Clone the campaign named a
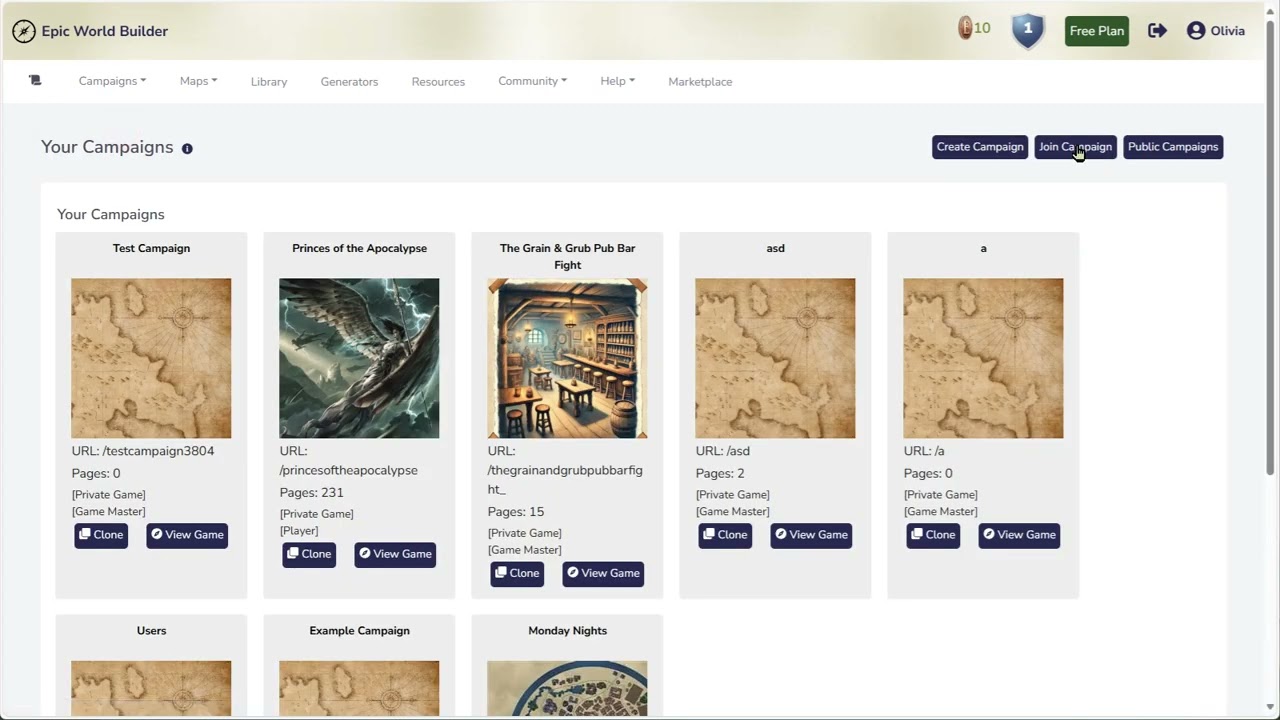Image resolution: width=1280 pixels, height=720 pixels. click(x=933, y=535)
